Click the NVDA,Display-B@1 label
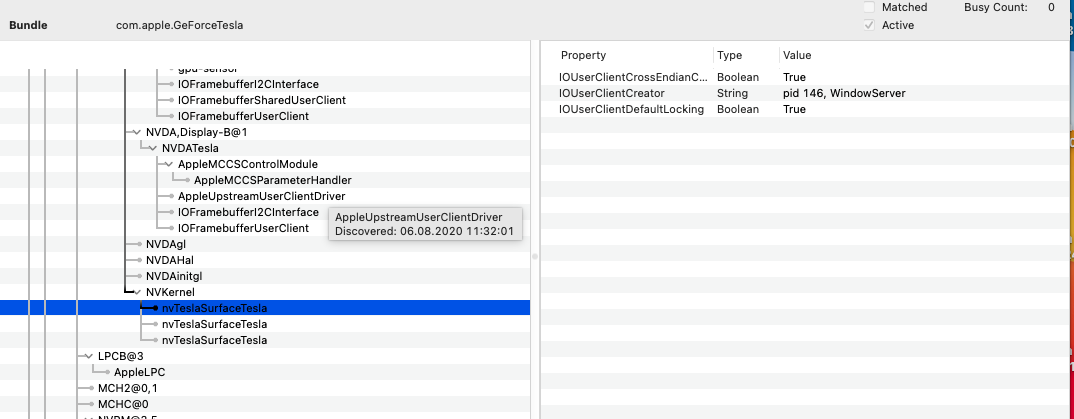The height and width of the screenshot is (419, 1074). click(197, 132)
